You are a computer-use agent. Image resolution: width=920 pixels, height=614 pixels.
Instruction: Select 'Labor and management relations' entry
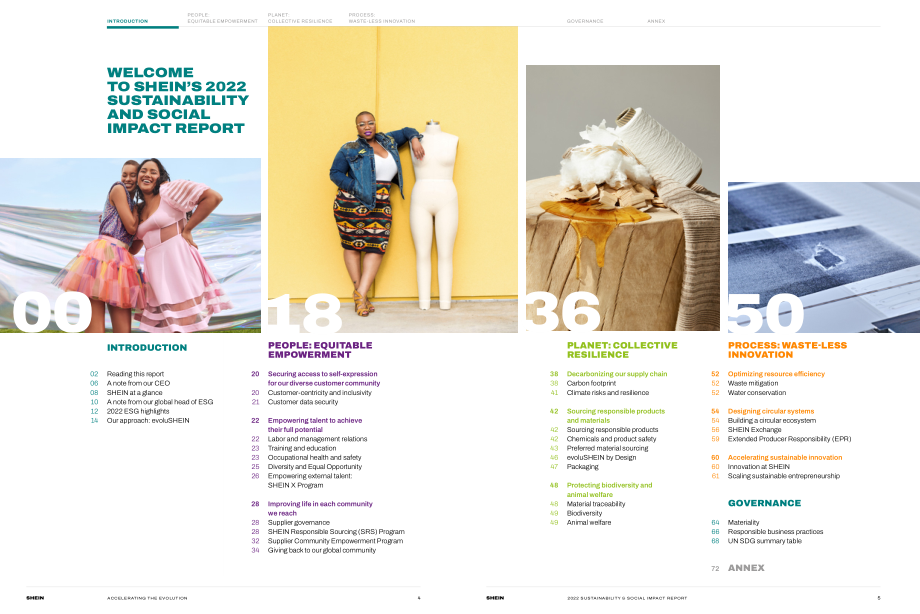click(317, 439)
